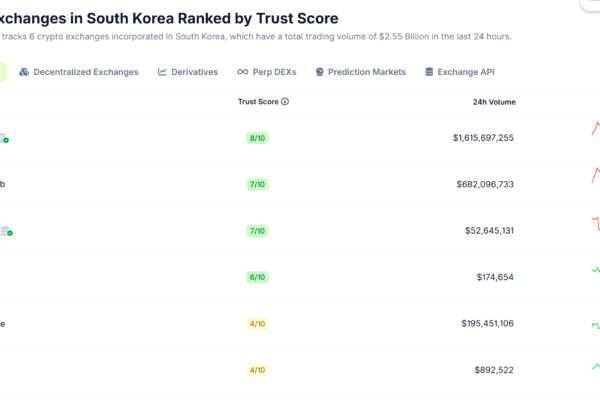Sort by the 24h Volume column header
This screenshot has width=600, height=400.
[x=493, y=102]
